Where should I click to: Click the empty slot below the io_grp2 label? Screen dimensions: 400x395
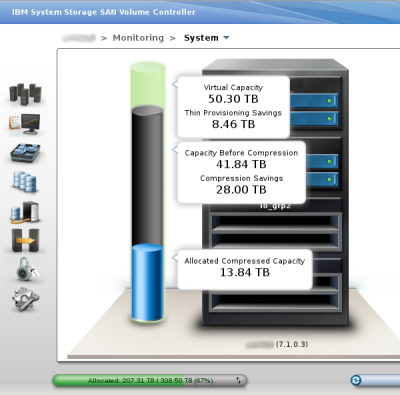coord(275,222)
